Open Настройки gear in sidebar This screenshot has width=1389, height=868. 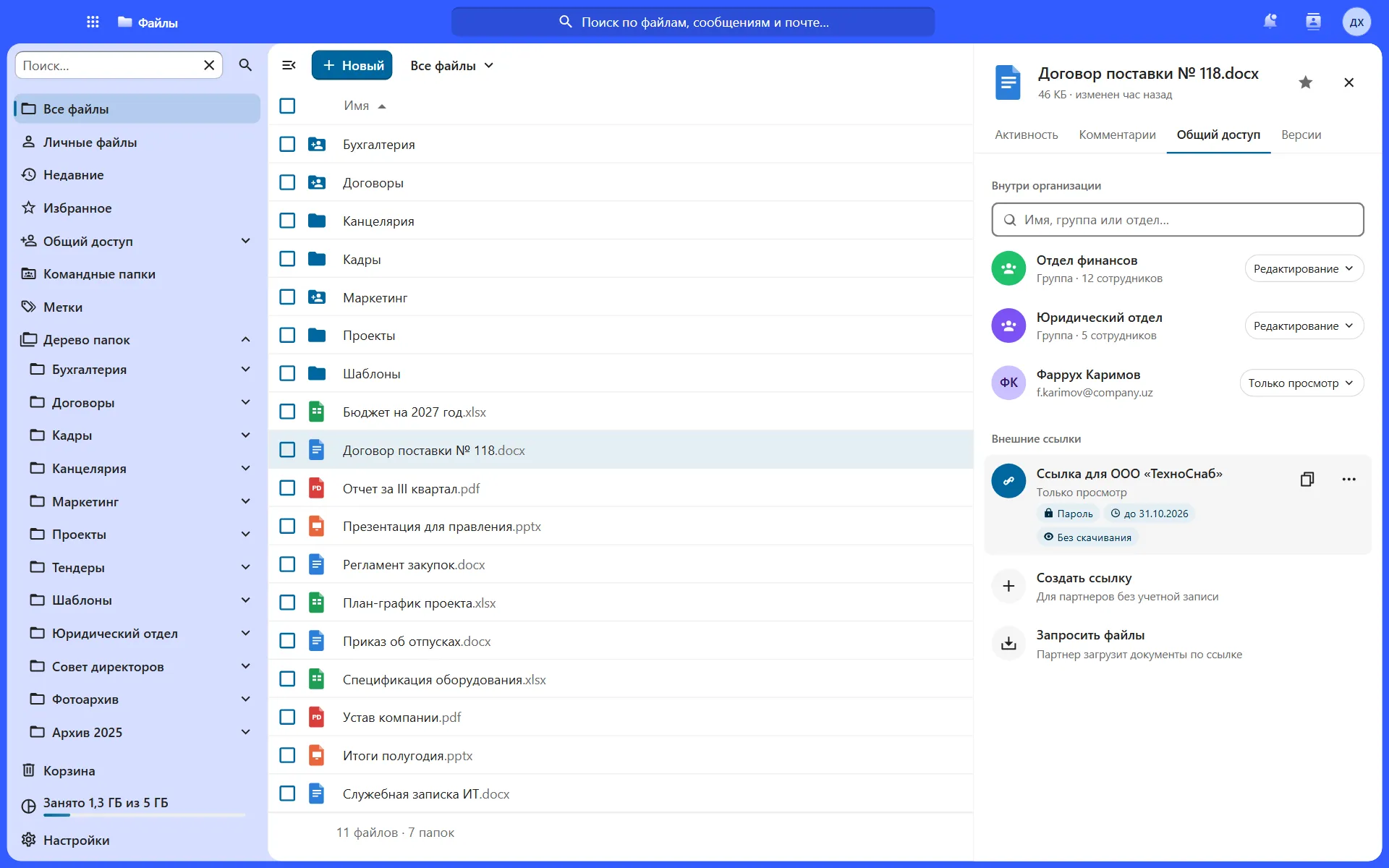137,840
